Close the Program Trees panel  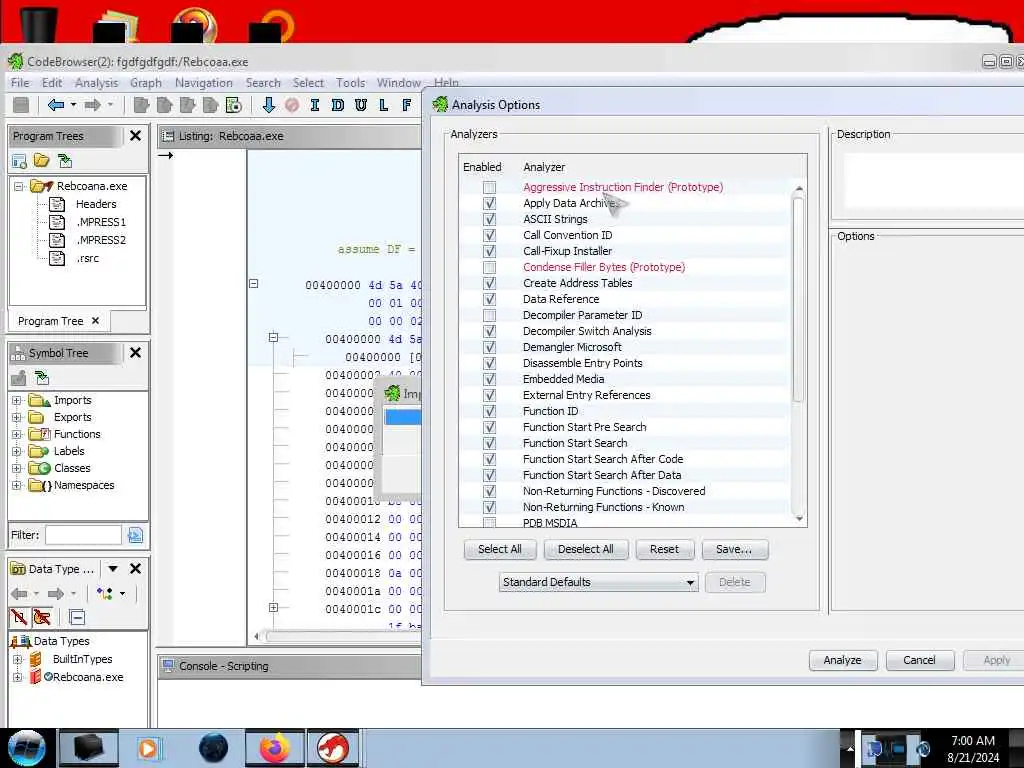point(135,136)
